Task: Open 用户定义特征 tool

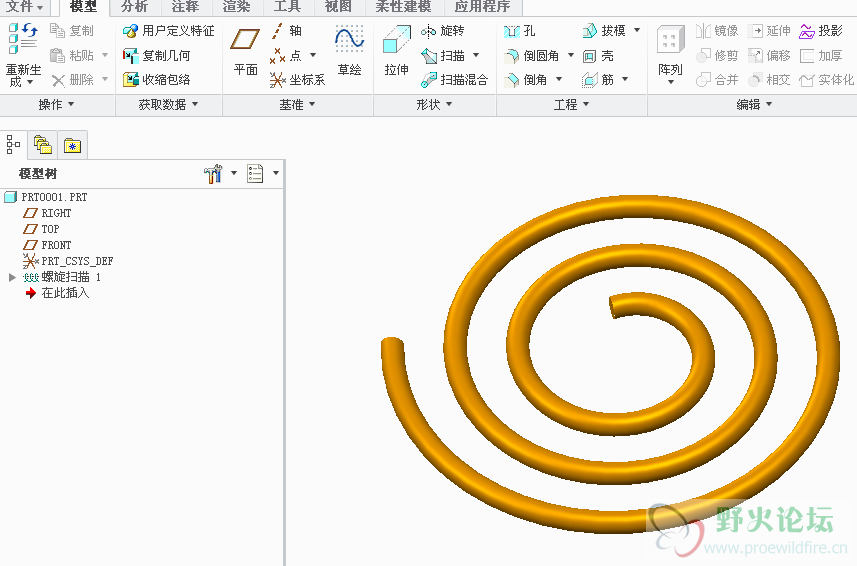Action: pyautogui.click(x=168, y=31)
